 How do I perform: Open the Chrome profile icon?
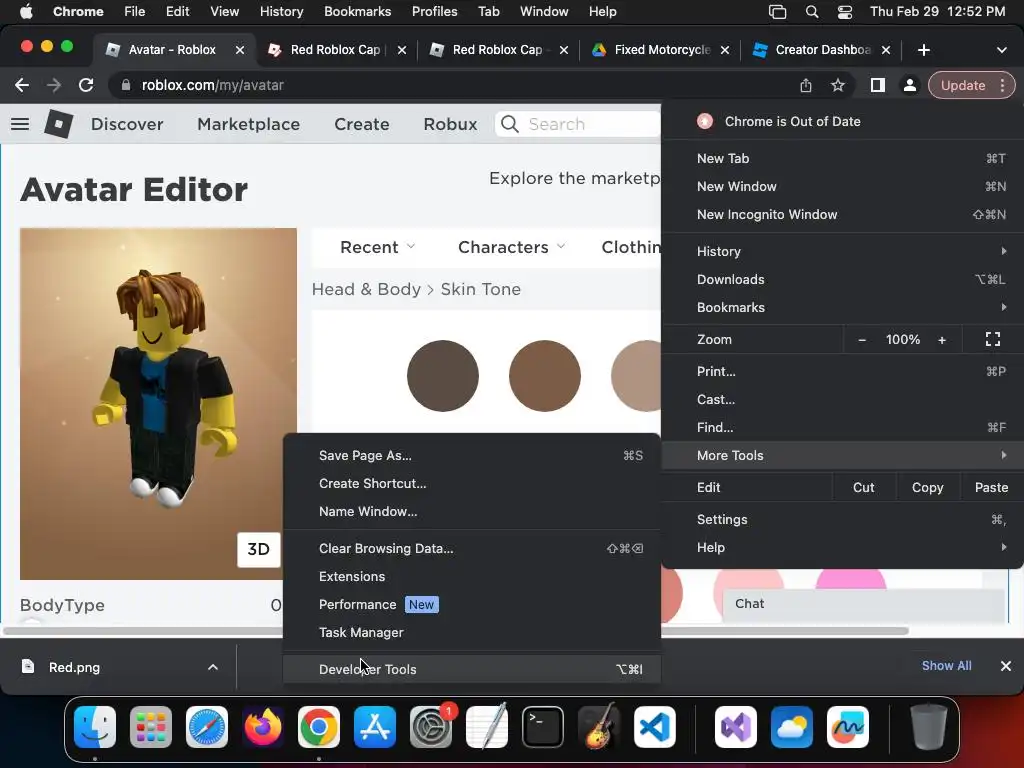click(x=909, y=85)
